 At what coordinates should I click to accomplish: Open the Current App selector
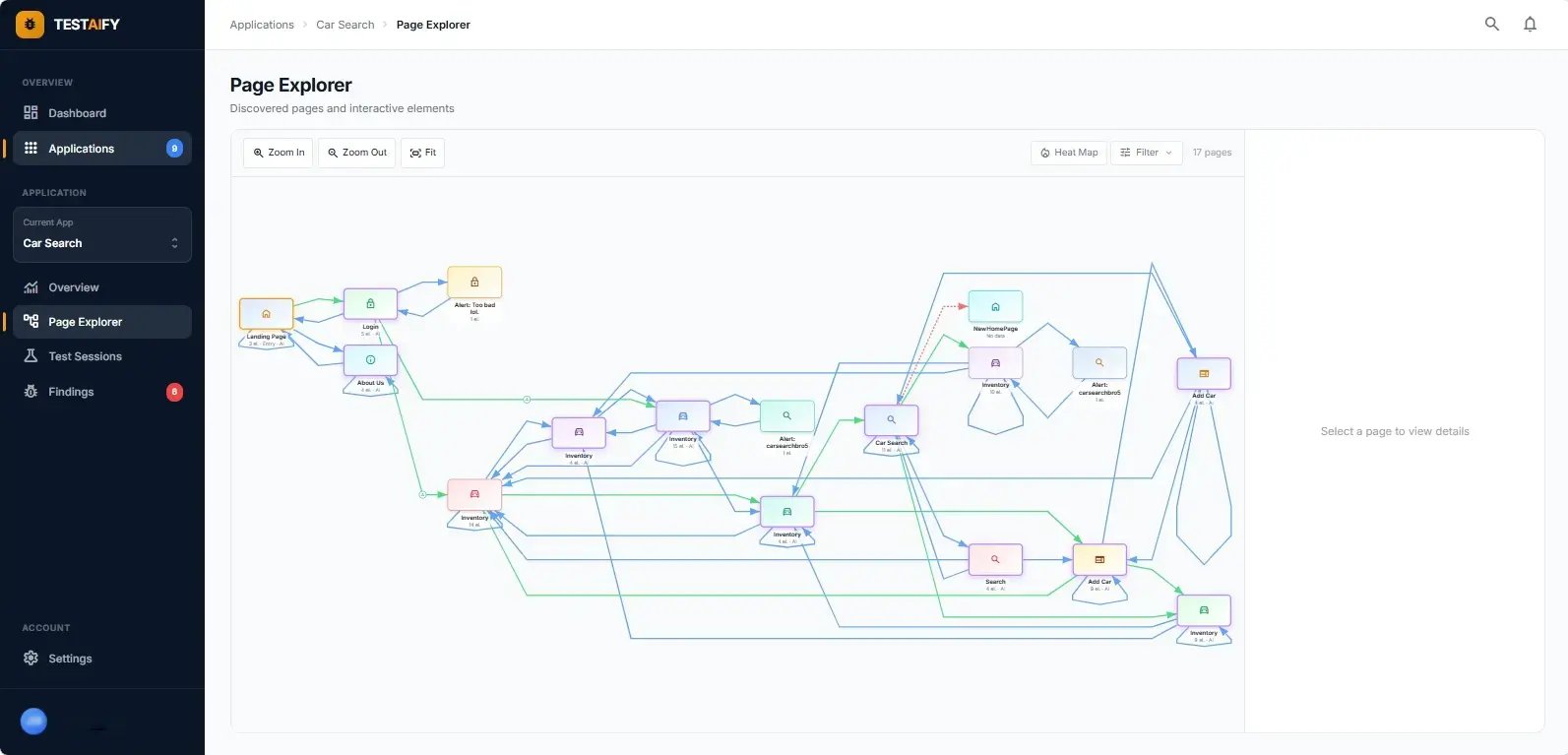coord(102,234)
